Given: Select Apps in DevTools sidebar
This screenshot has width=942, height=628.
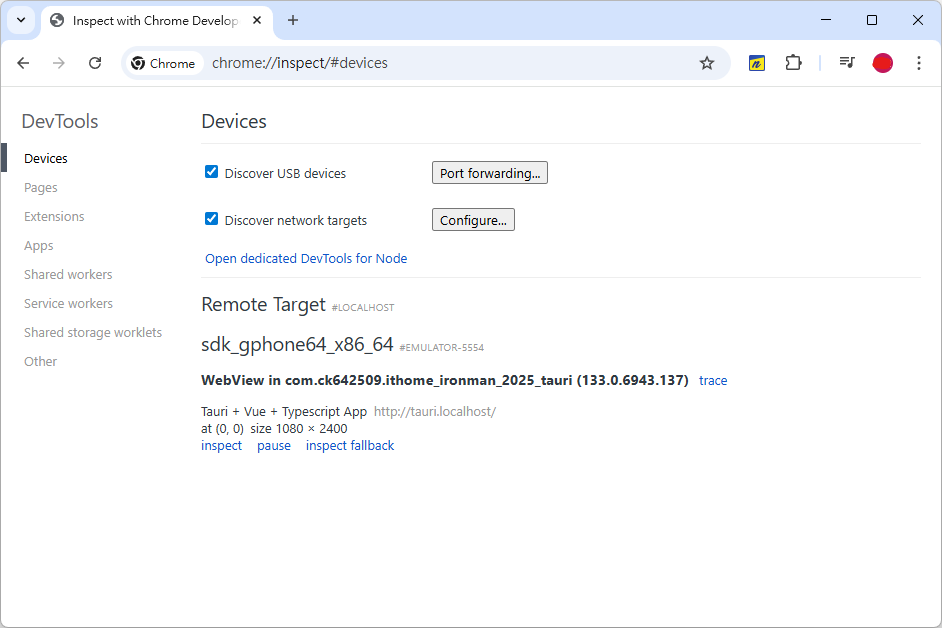Looking at the screenshot, I should point(38,246).
